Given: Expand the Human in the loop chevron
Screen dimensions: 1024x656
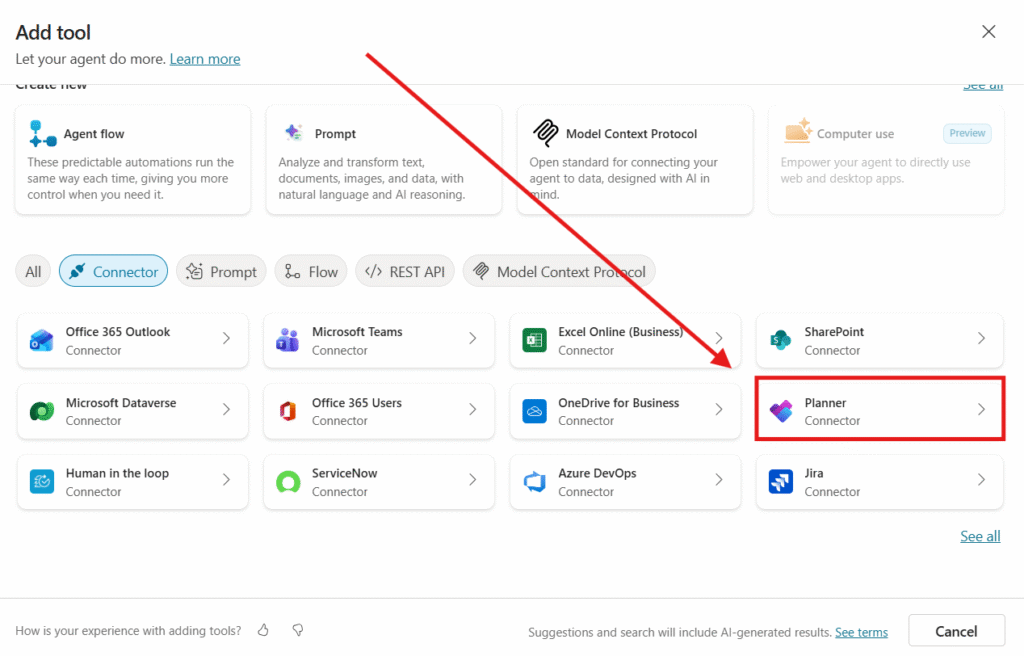Looking at the screenshot, I should click(x=227, y=481).
